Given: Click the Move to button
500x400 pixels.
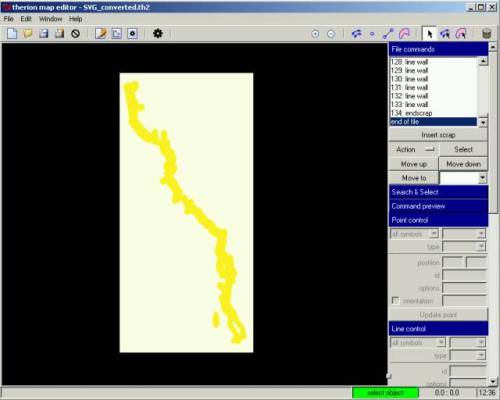Looking at the screenshot, I should [x=414, y=178].
